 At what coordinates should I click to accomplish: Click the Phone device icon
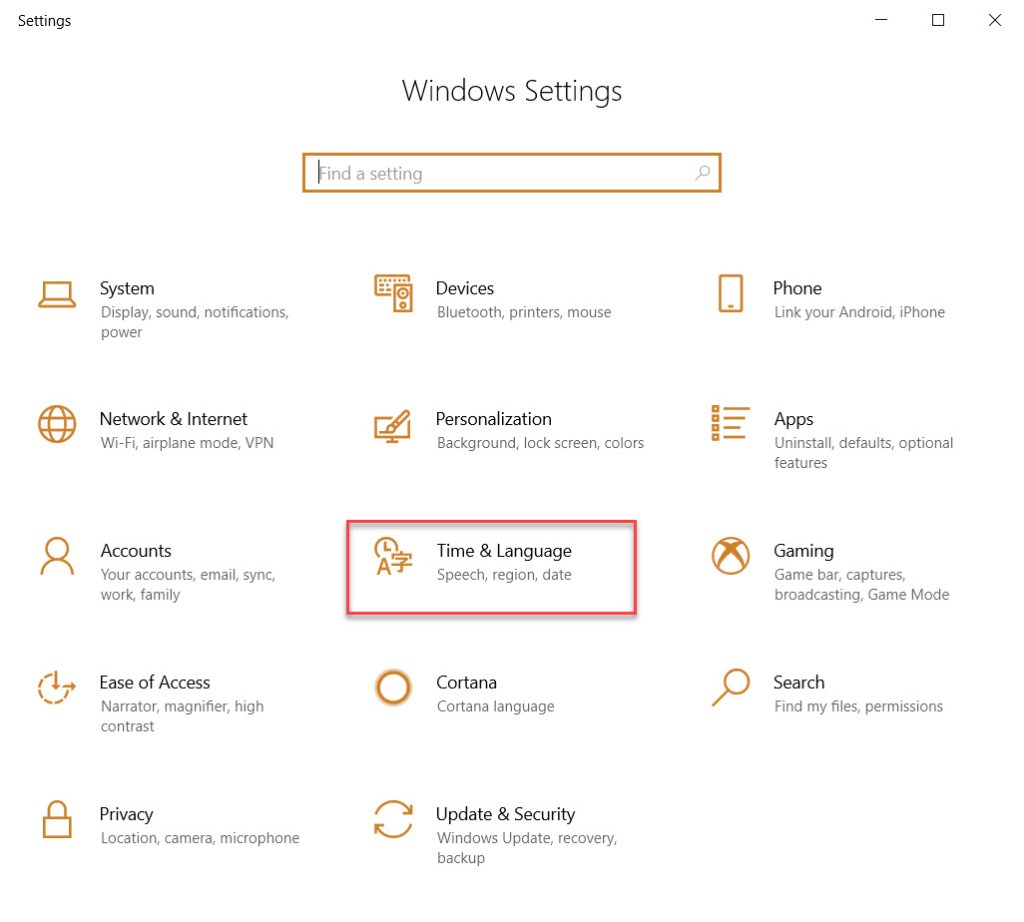(x=730, y=293)
